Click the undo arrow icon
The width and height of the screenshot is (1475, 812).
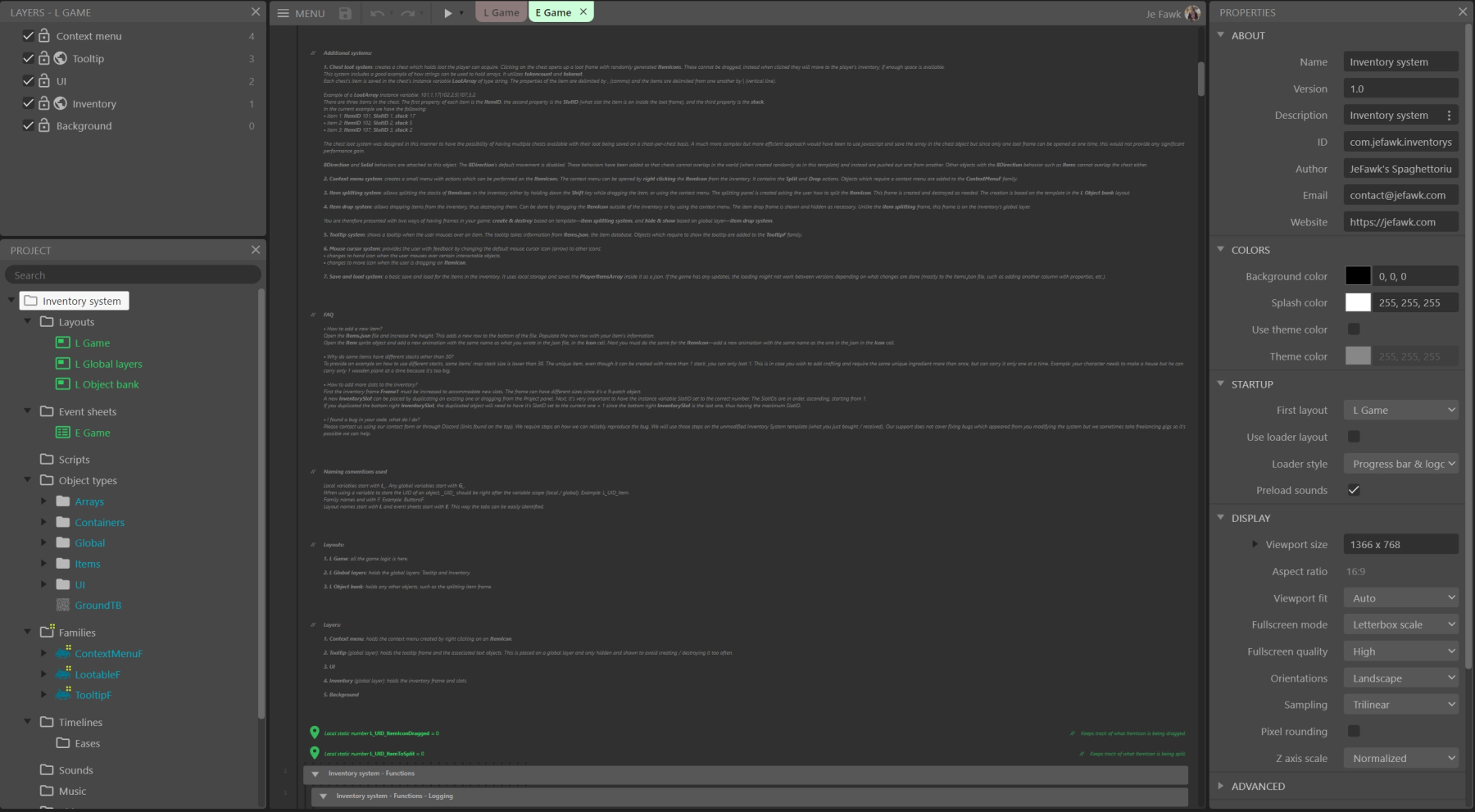click(377, 13)
